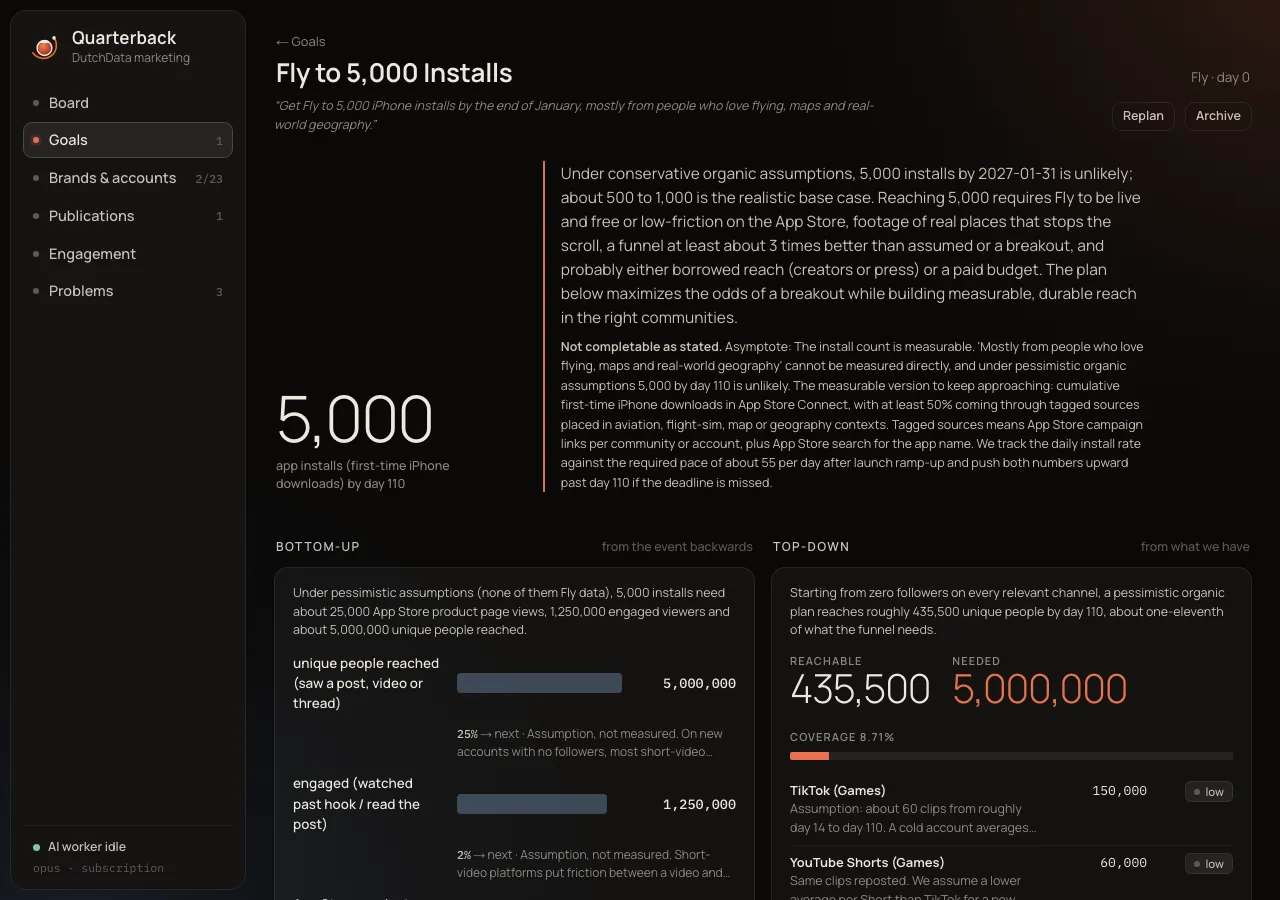The image size is (1280, 900).
Task: Click the Archive button
Action: pyautogui.click(x=1218, y=116)
